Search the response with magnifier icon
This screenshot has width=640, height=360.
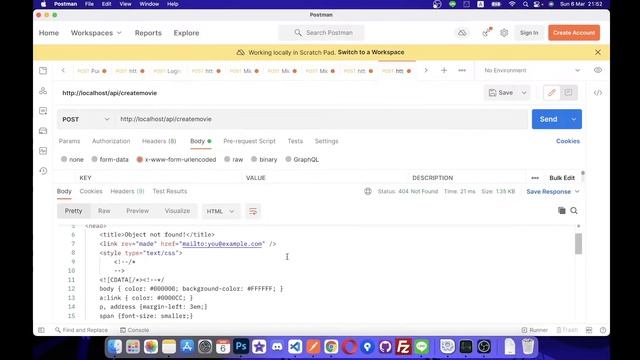[574, 211]
